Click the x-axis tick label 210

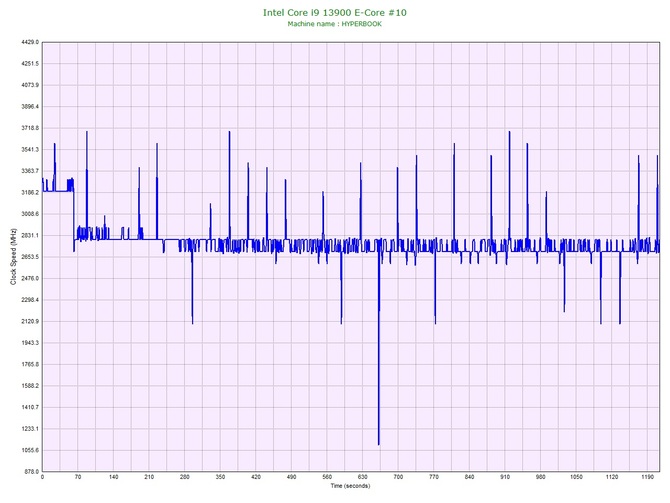coord(149,477)
